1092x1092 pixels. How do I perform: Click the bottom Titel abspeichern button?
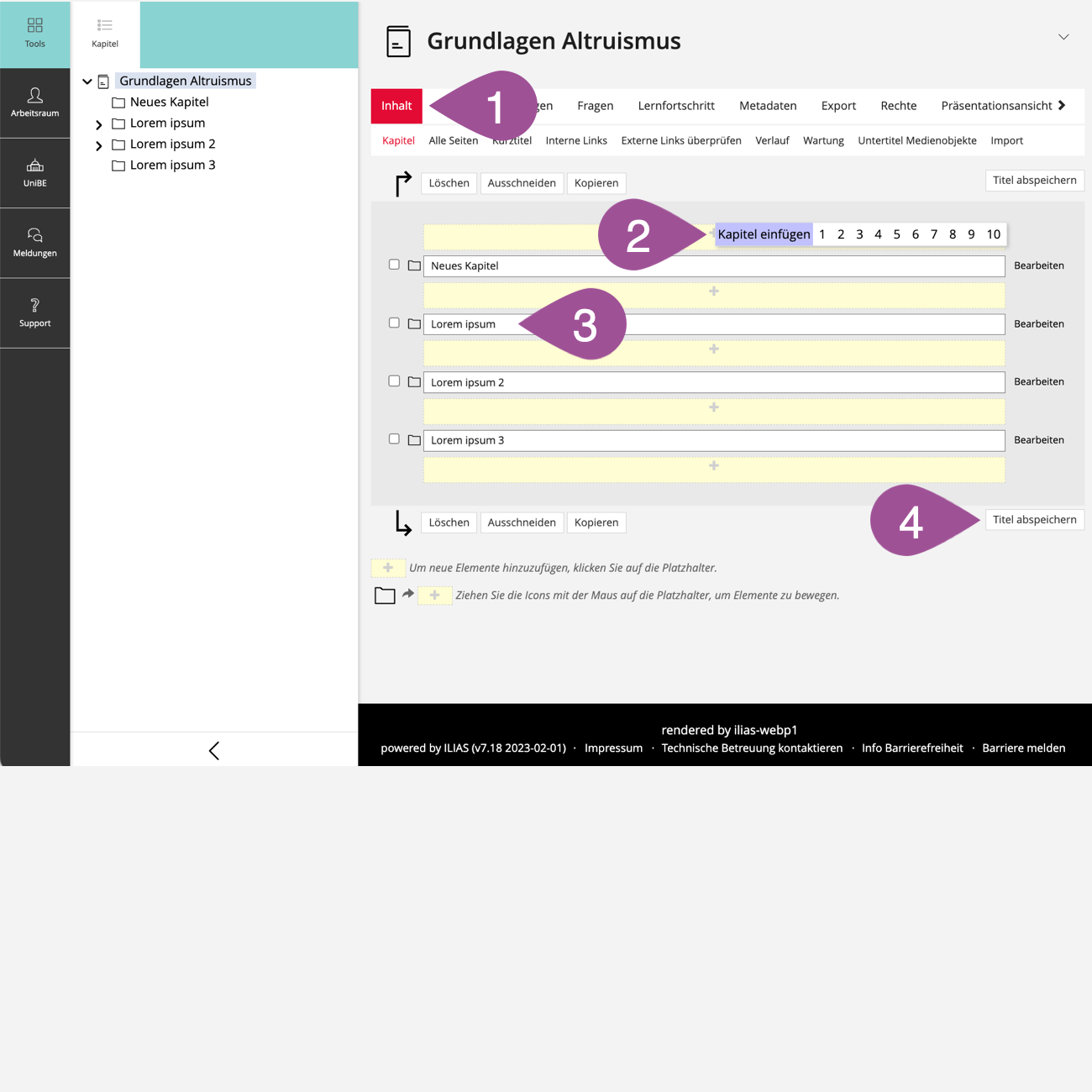coord(1034,520)
